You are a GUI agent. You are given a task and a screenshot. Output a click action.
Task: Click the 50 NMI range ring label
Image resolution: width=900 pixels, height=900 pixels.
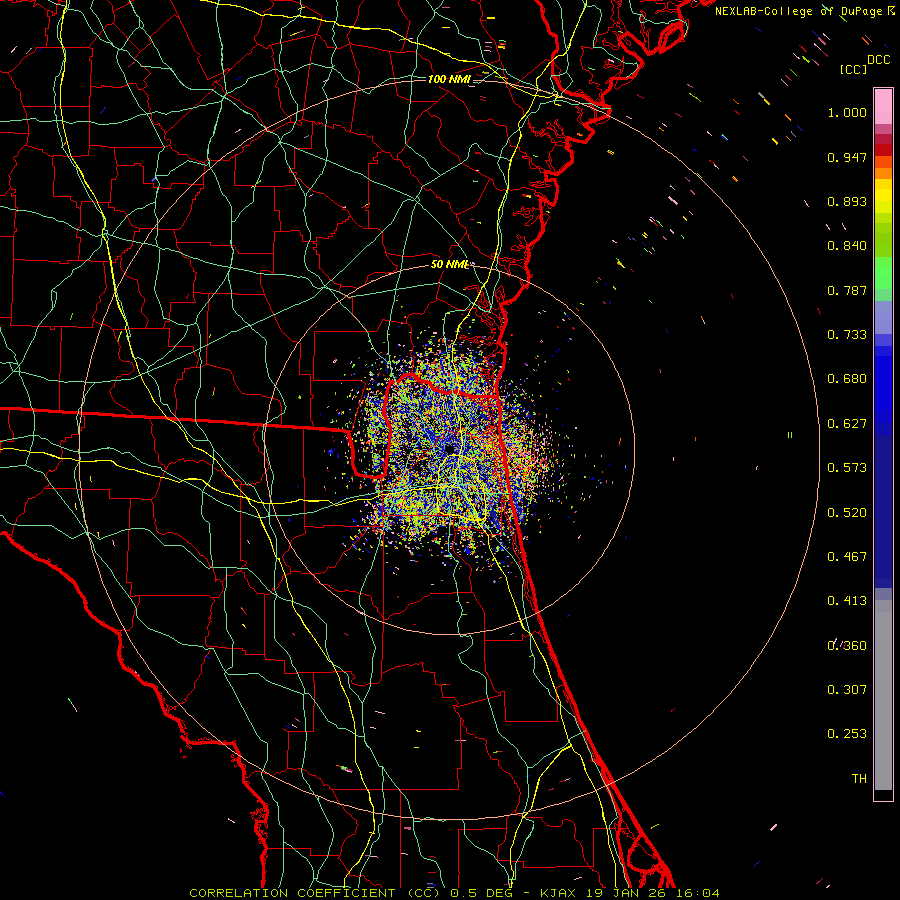tap(449, 264)
